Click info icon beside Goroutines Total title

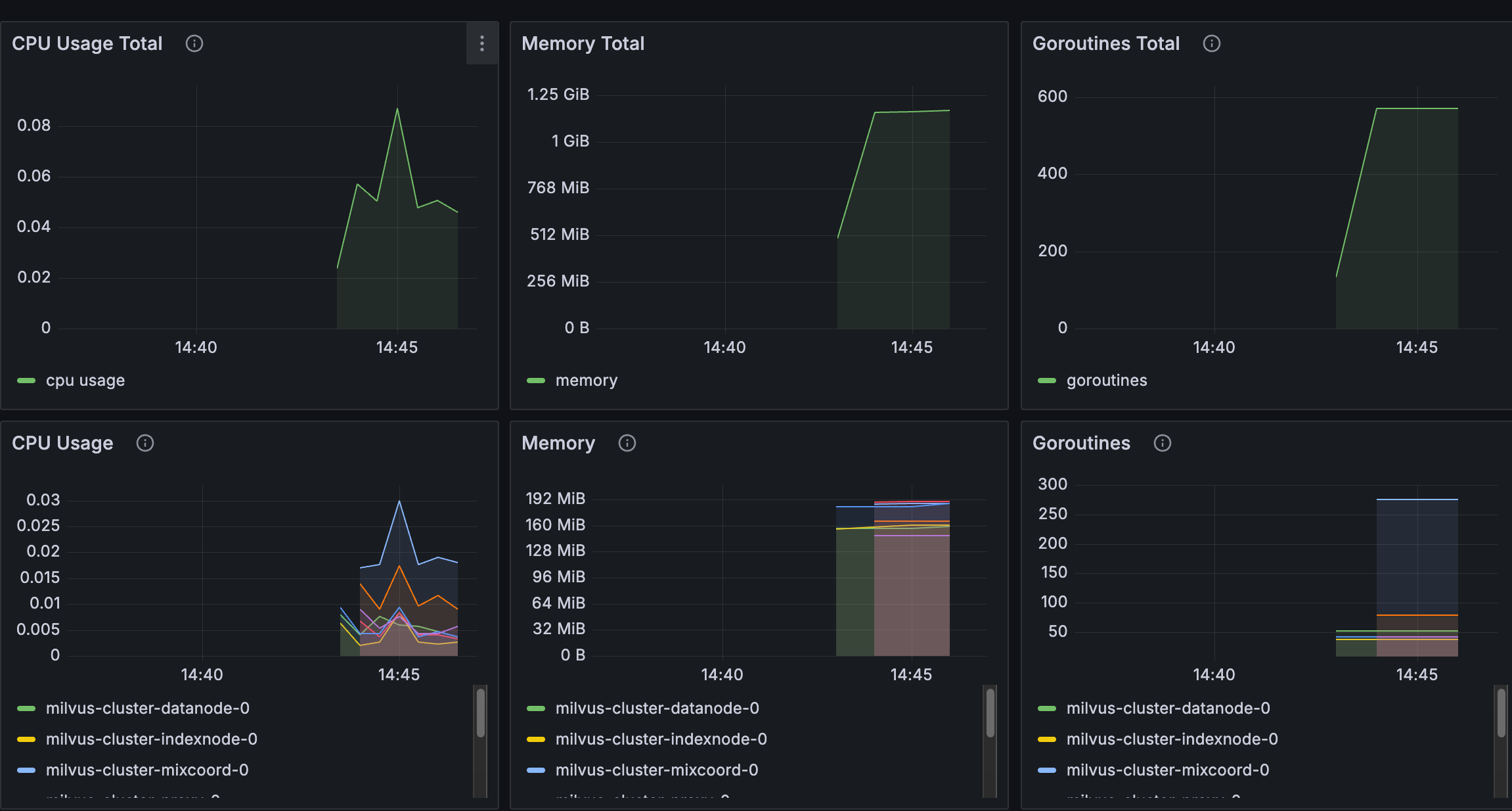pos(1211,43)
